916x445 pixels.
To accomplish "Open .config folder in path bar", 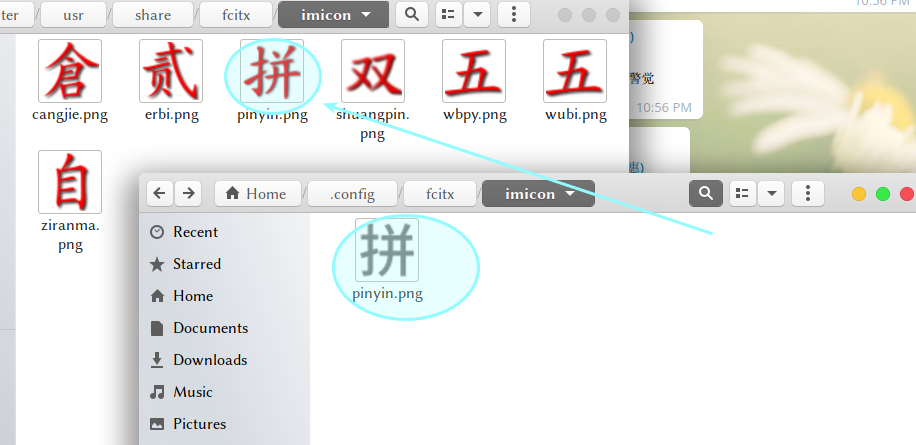I will point(352,193).
